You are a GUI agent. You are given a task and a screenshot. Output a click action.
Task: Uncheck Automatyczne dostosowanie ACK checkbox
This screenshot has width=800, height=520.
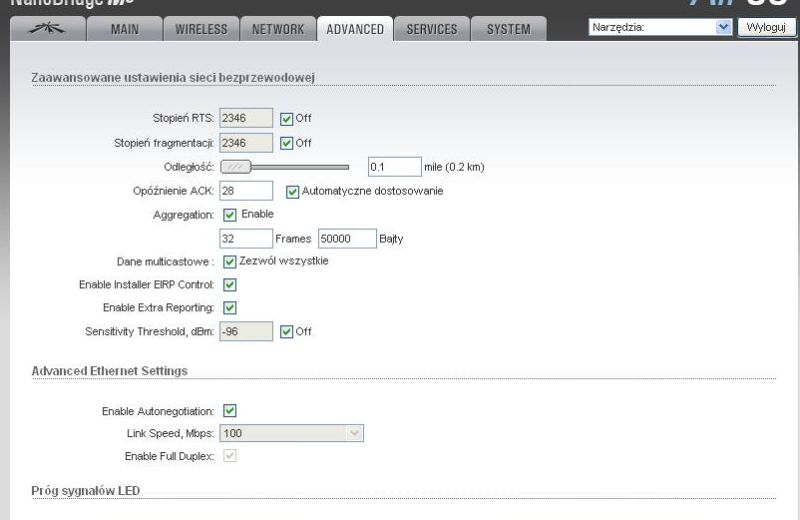(x=292, y=192)
